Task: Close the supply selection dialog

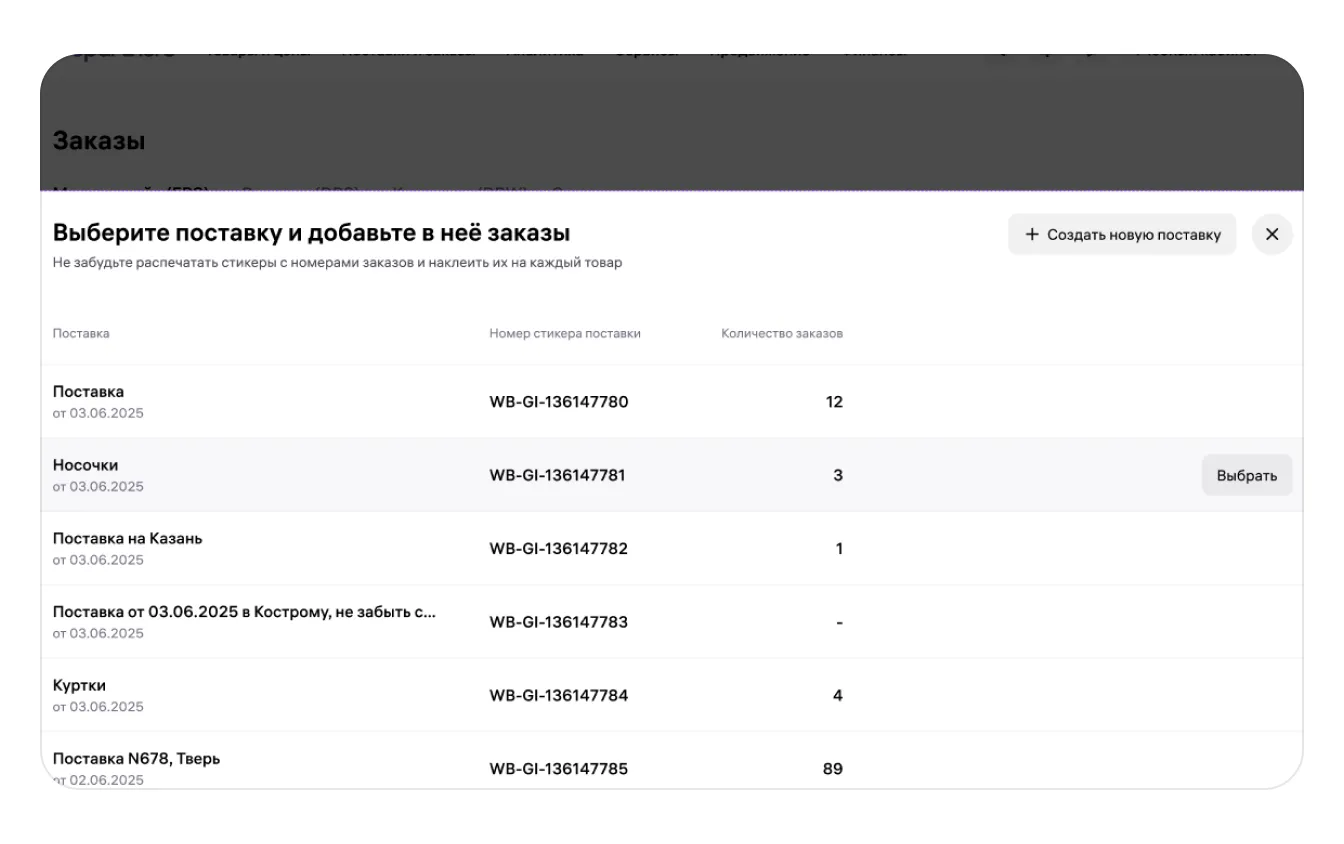Action: [x=1272, y=235]
